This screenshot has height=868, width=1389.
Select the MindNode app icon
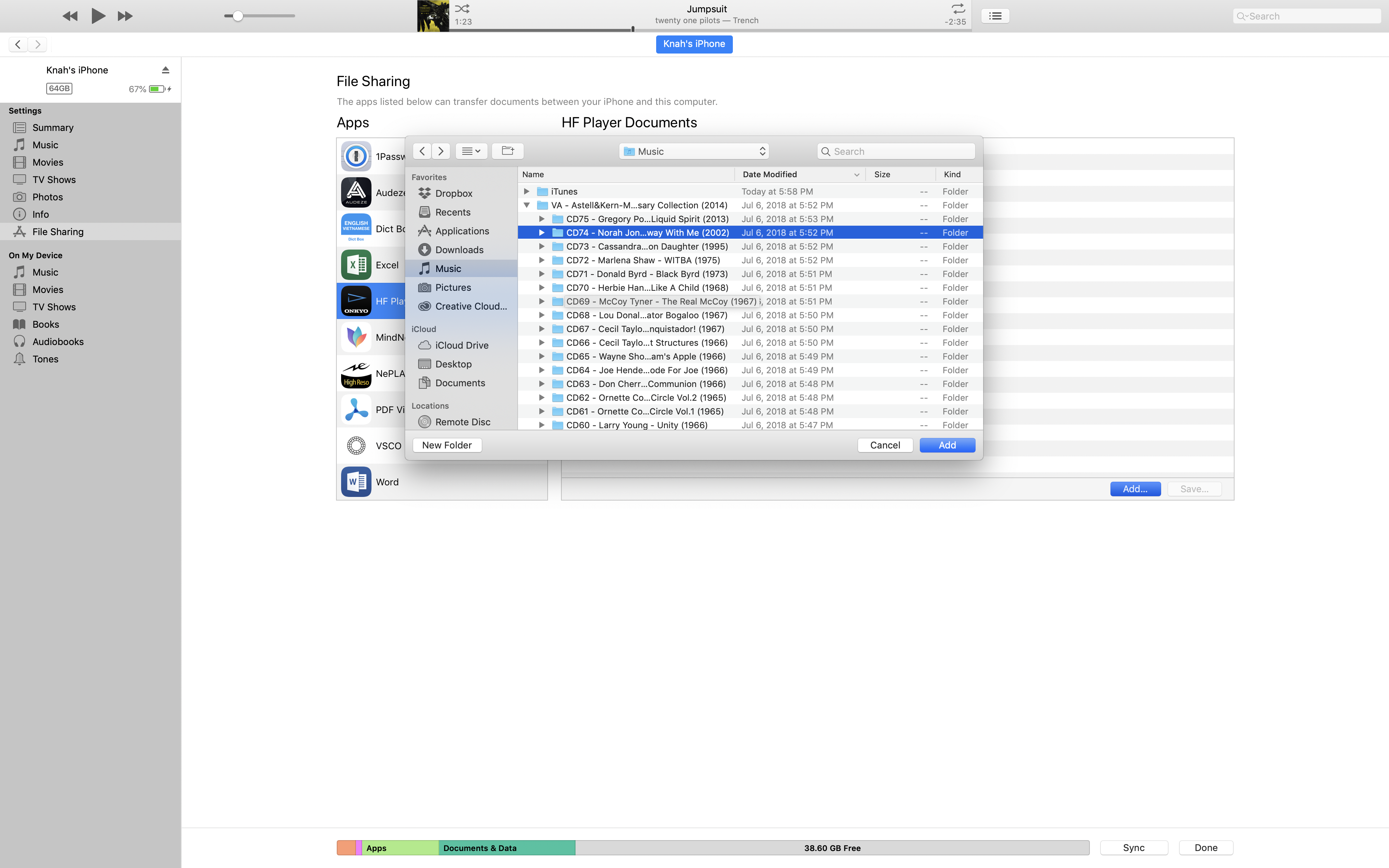pyautogui.click(x=356, y=337)
